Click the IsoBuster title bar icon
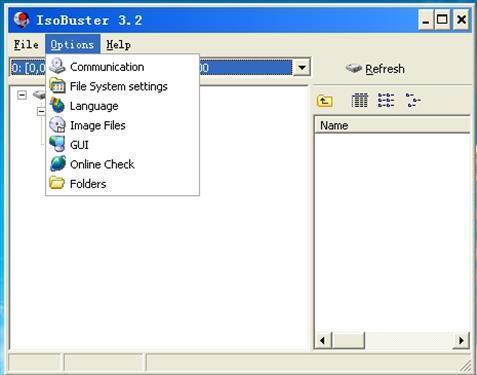This screenshot has width=477, height=375. point(21,20)
